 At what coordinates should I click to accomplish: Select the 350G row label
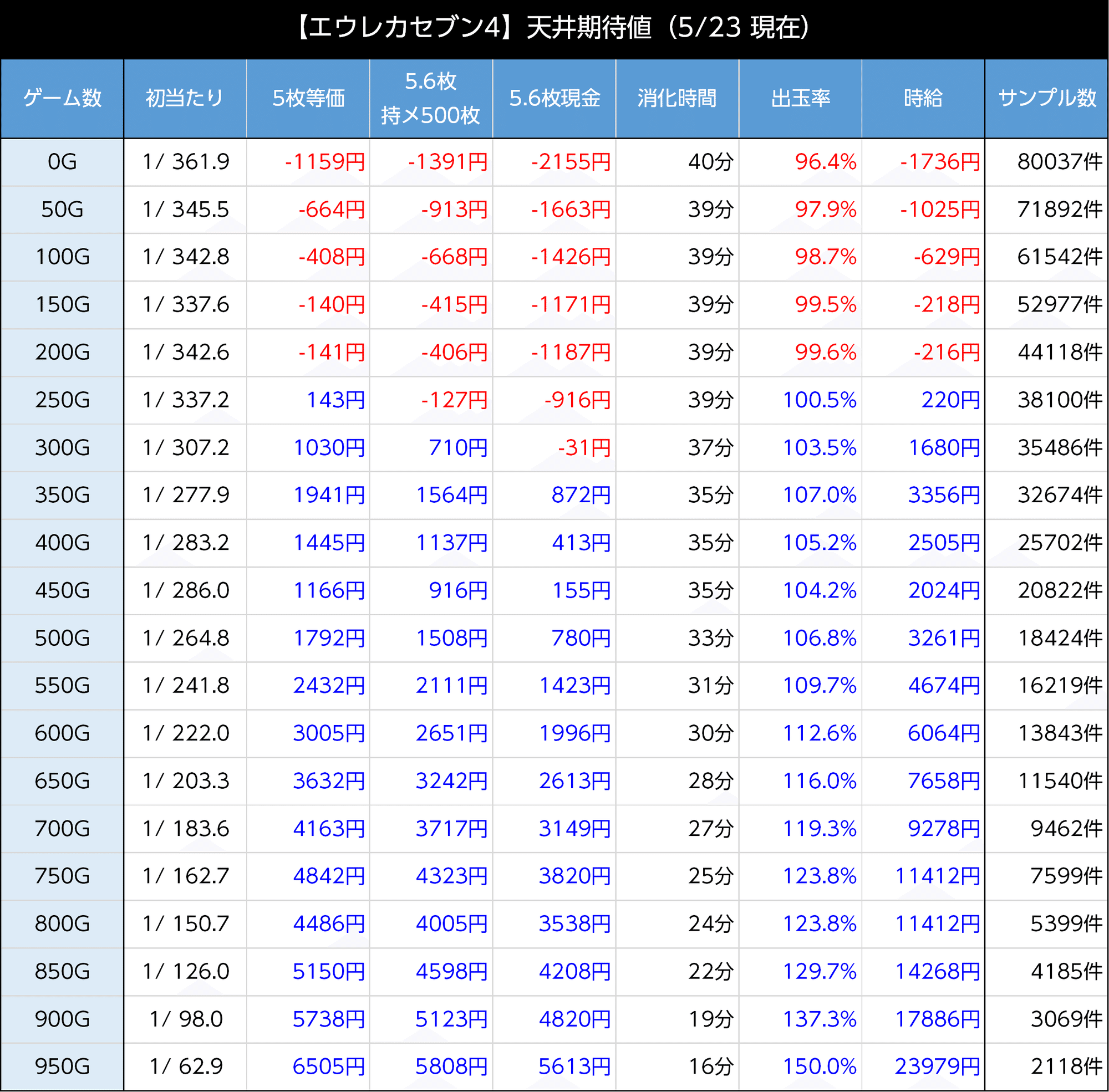pos(62,495)
